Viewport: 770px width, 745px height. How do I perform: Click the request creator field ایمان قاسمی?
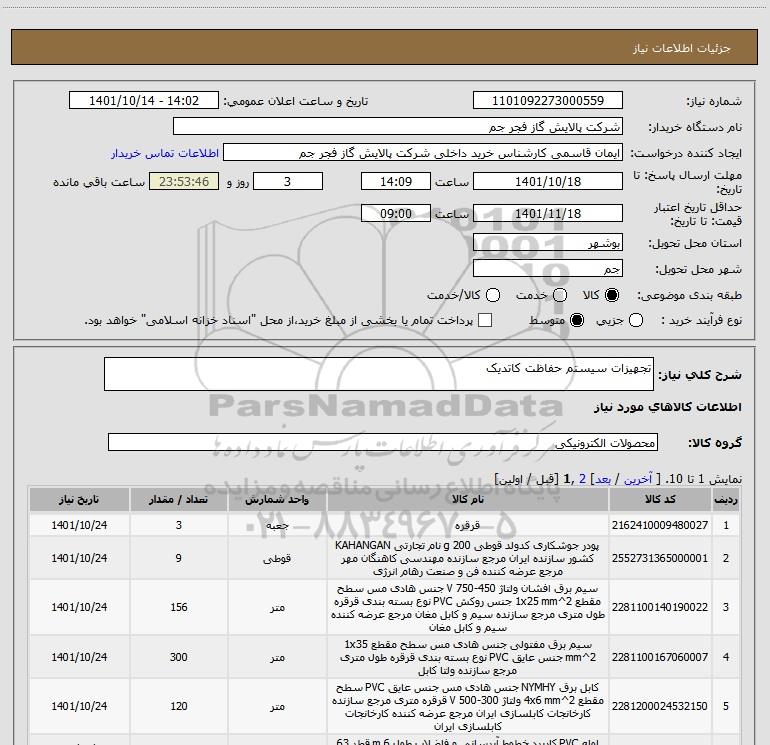point(423,152)
